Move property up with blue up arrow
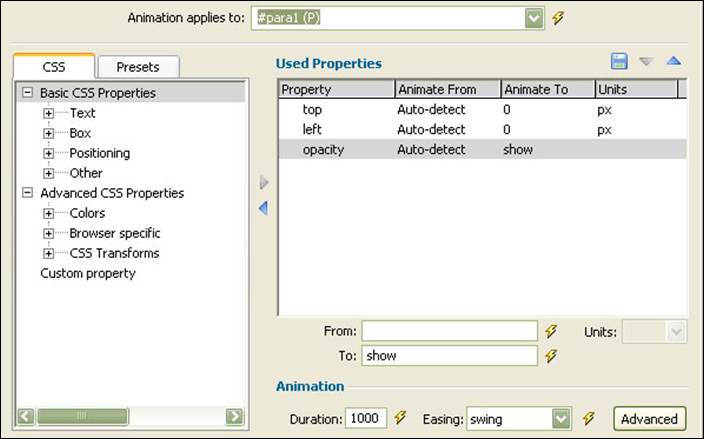Image resolution: width=704 pixels, height=439 pixels. coord(674,61)
